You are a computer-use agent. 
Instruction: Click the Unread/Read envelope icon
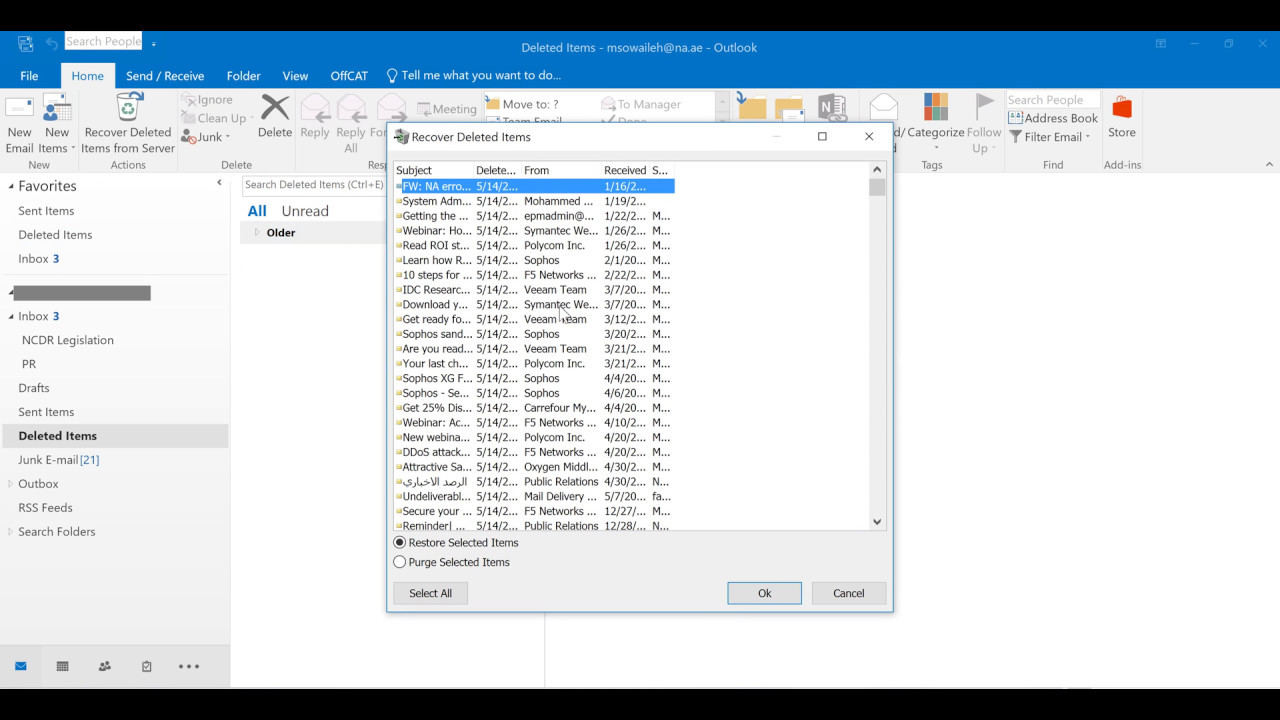click(x=883, y=107)
